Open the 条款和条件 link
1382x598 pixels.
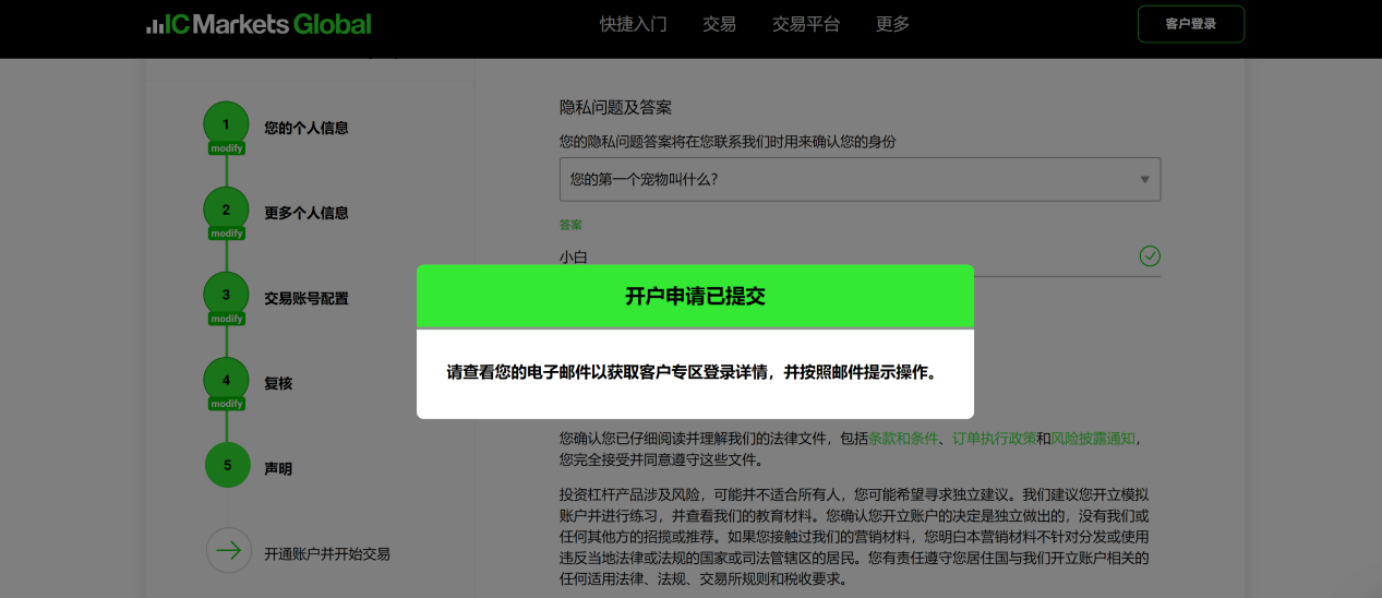click(x=903, y=439)
